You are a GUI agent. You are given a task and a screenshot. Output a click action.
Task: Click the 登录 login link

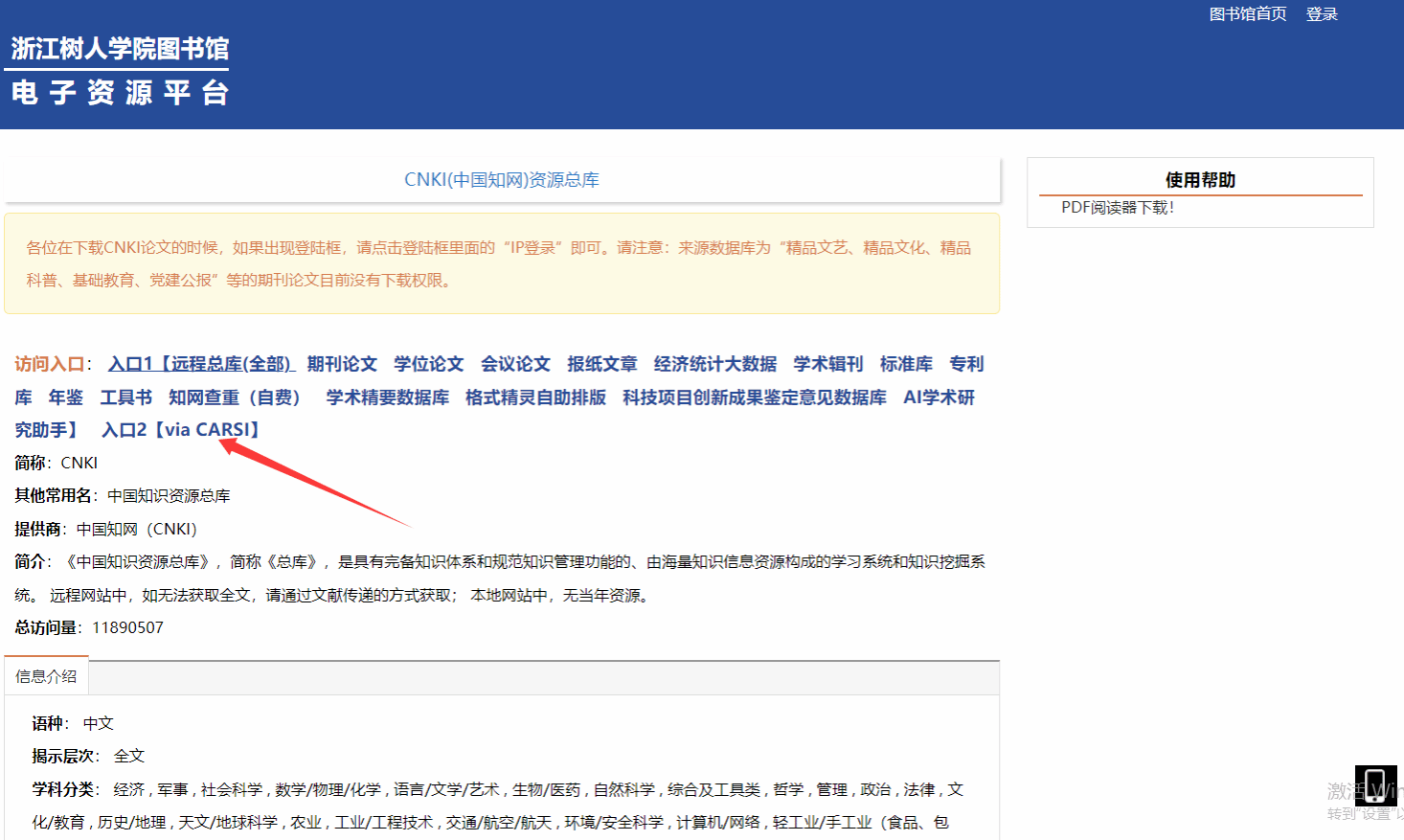pos(1321,14)
